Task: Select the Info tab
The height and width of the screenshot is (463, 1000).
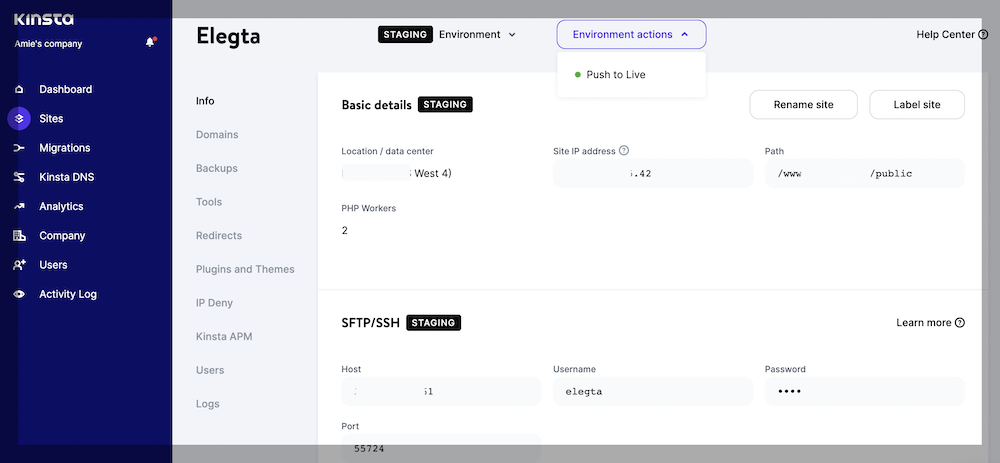Action: point(205,101)
